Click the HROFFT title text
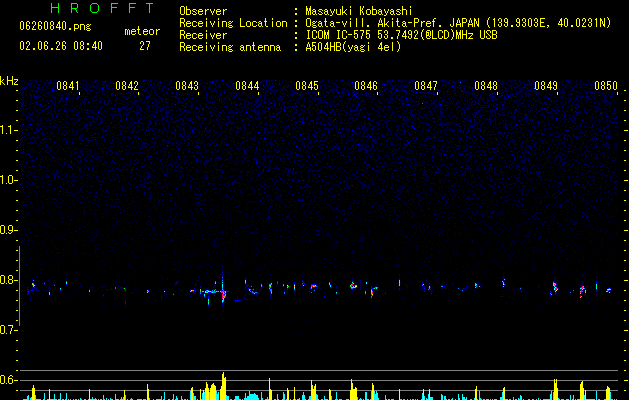Viewport: 629px width, 400px height. click(x=102, y=8)
